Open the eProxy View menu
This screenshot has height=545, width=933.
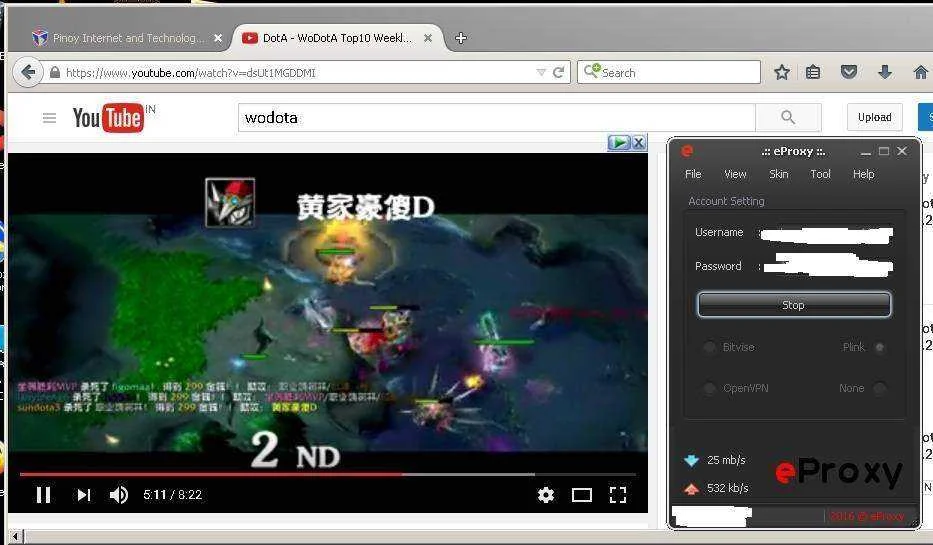735,174
